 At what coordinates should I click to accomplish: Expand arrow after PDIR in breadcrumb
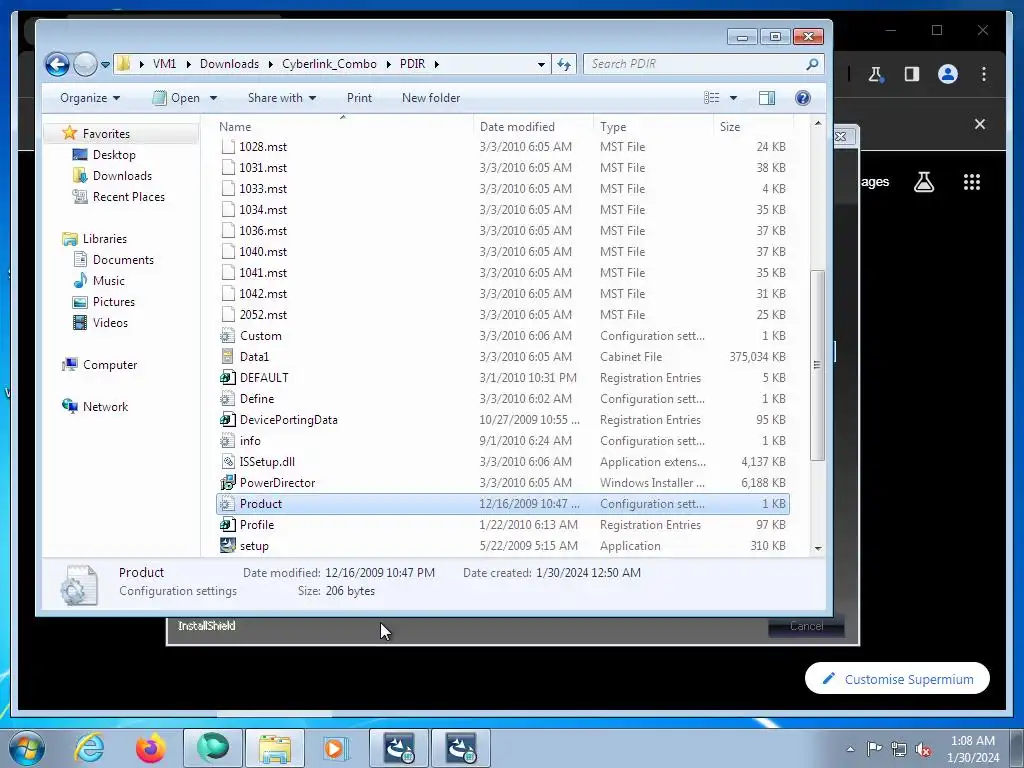(x=436, y=64)
